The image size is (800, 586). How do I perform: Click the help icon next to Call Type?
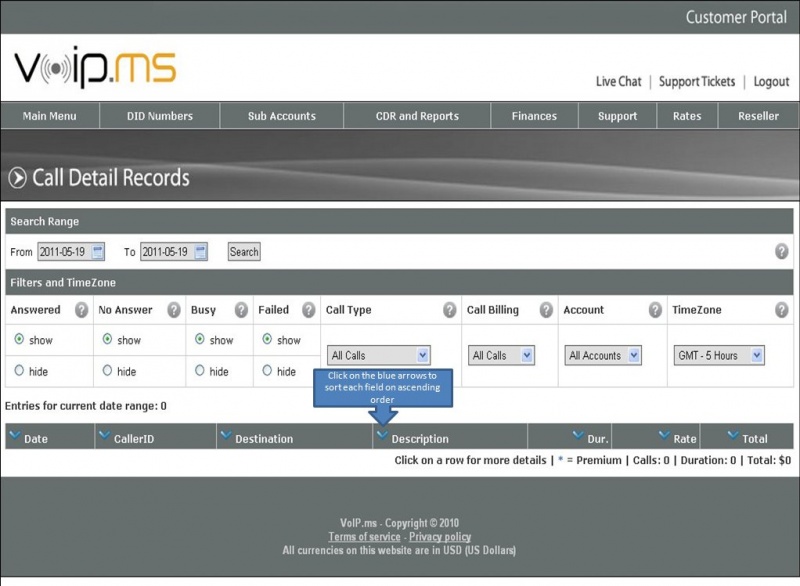tap(449, 310)
